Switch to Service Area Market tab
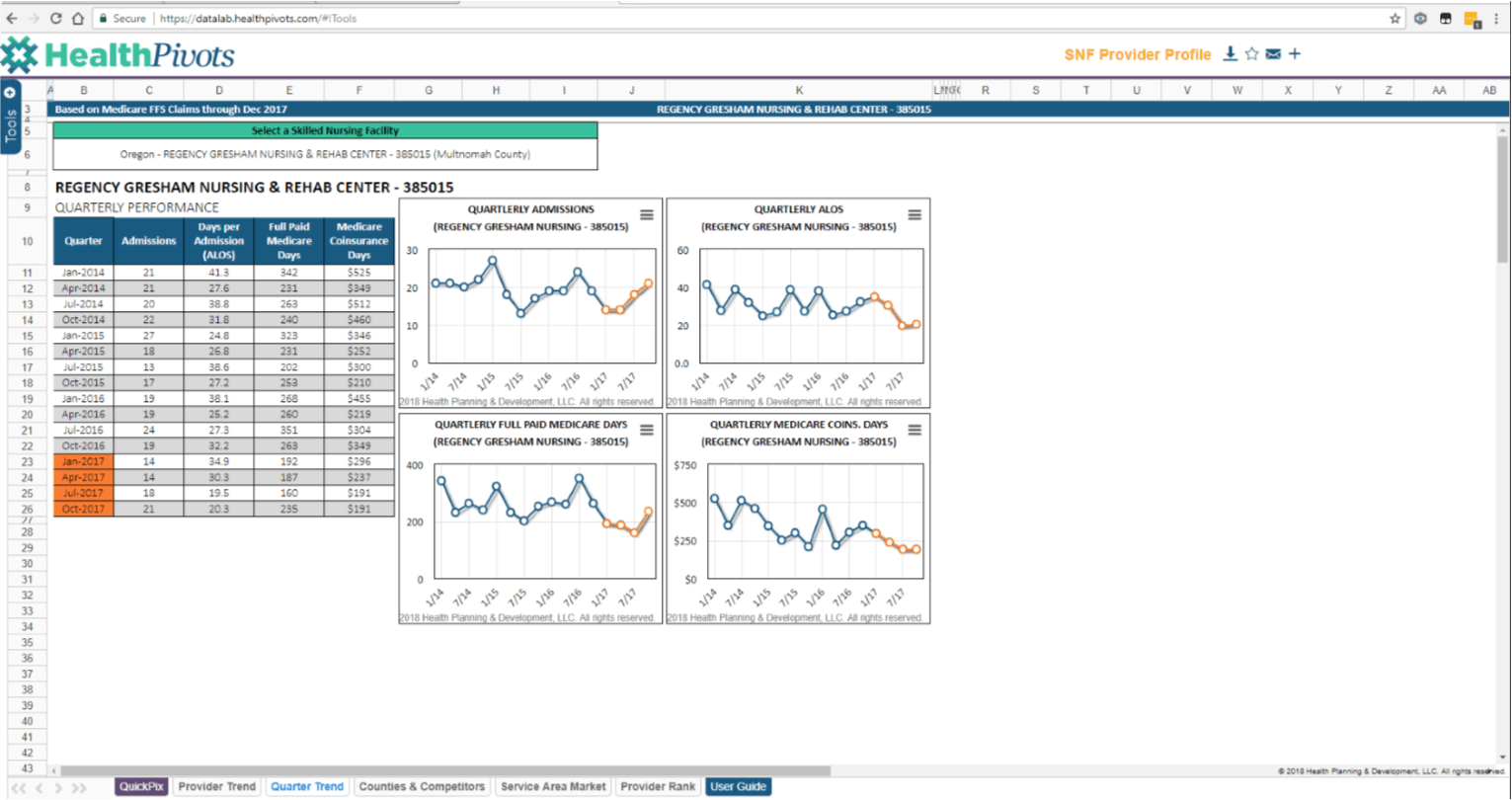Image resolution: width=1512 pixels, height=800 pixels. coord(553,787)
